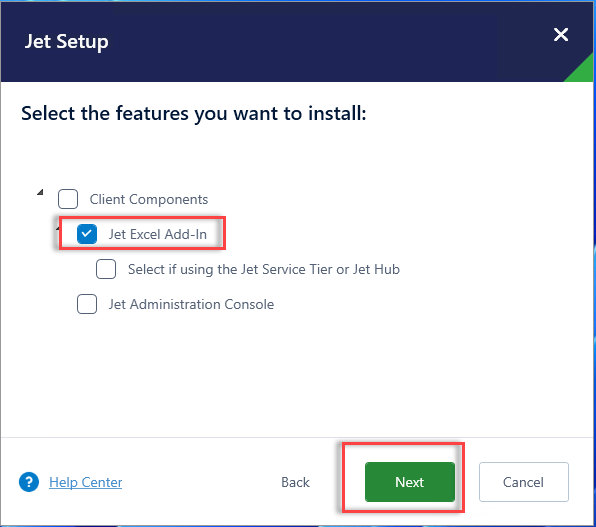
Task: Collapse the Client Components tree arrow
Action: 40,192
